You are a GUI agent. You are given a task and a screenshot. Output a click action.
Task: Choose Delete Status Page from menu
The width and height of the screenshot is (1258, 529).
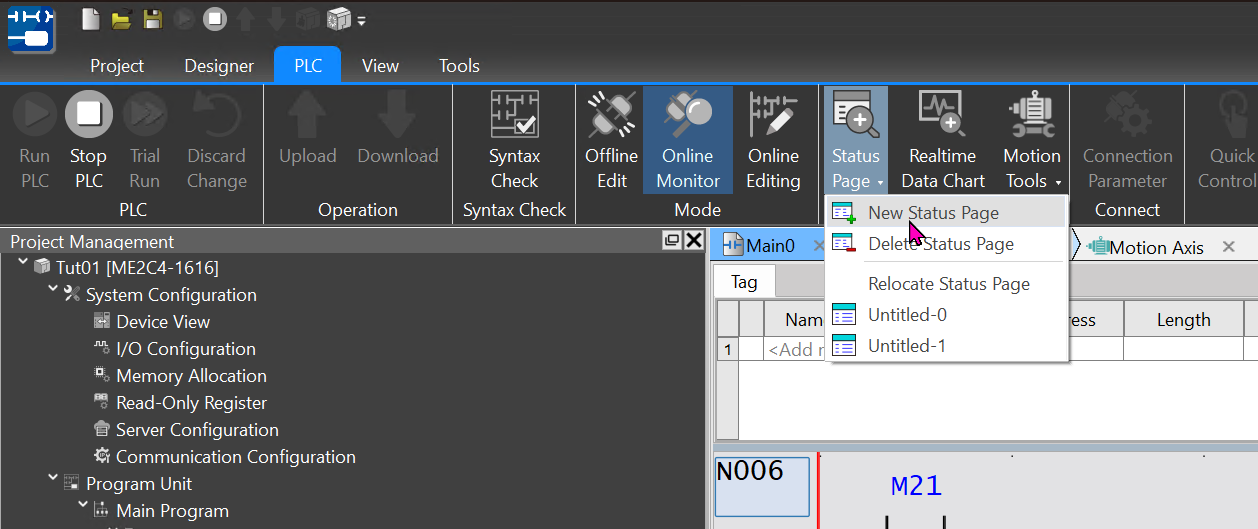[940, 244]
